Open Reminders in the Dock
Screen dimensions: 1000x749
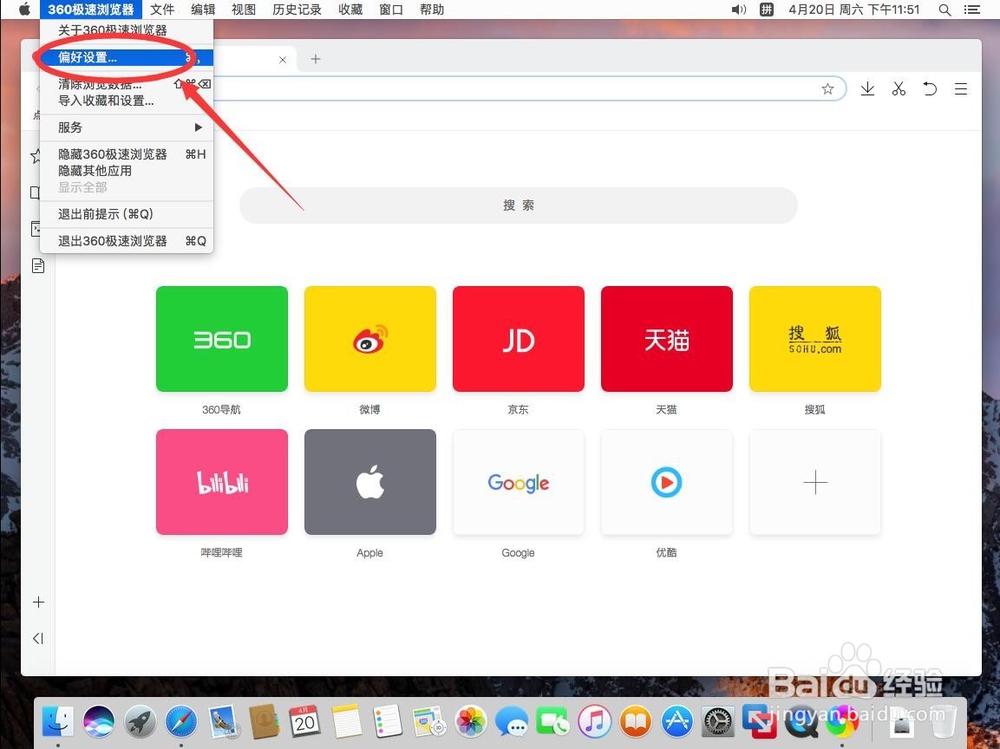(387, 722)
